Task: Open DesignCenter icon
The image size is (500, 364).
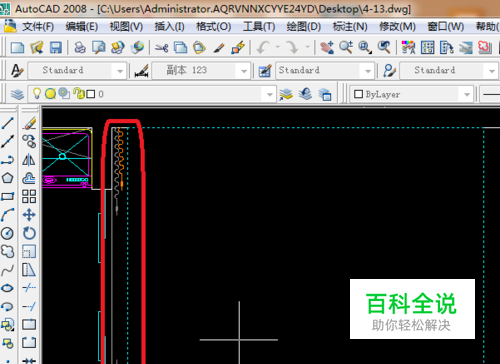Action: coord(427,48)
